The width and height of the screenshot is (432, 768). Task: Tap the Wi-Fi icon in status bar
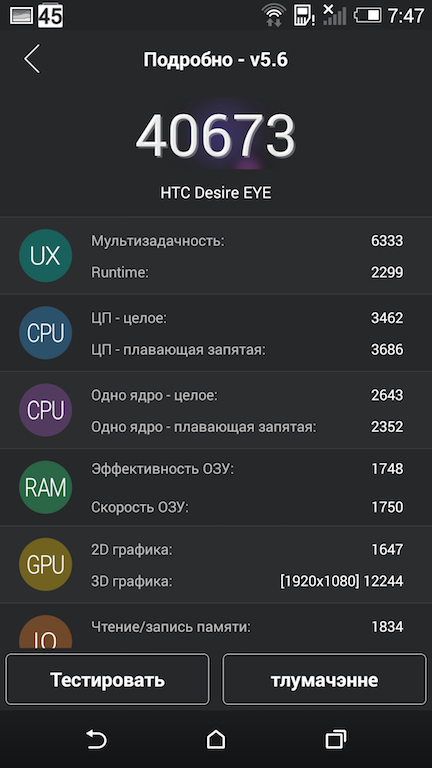[x=274, y=15]
